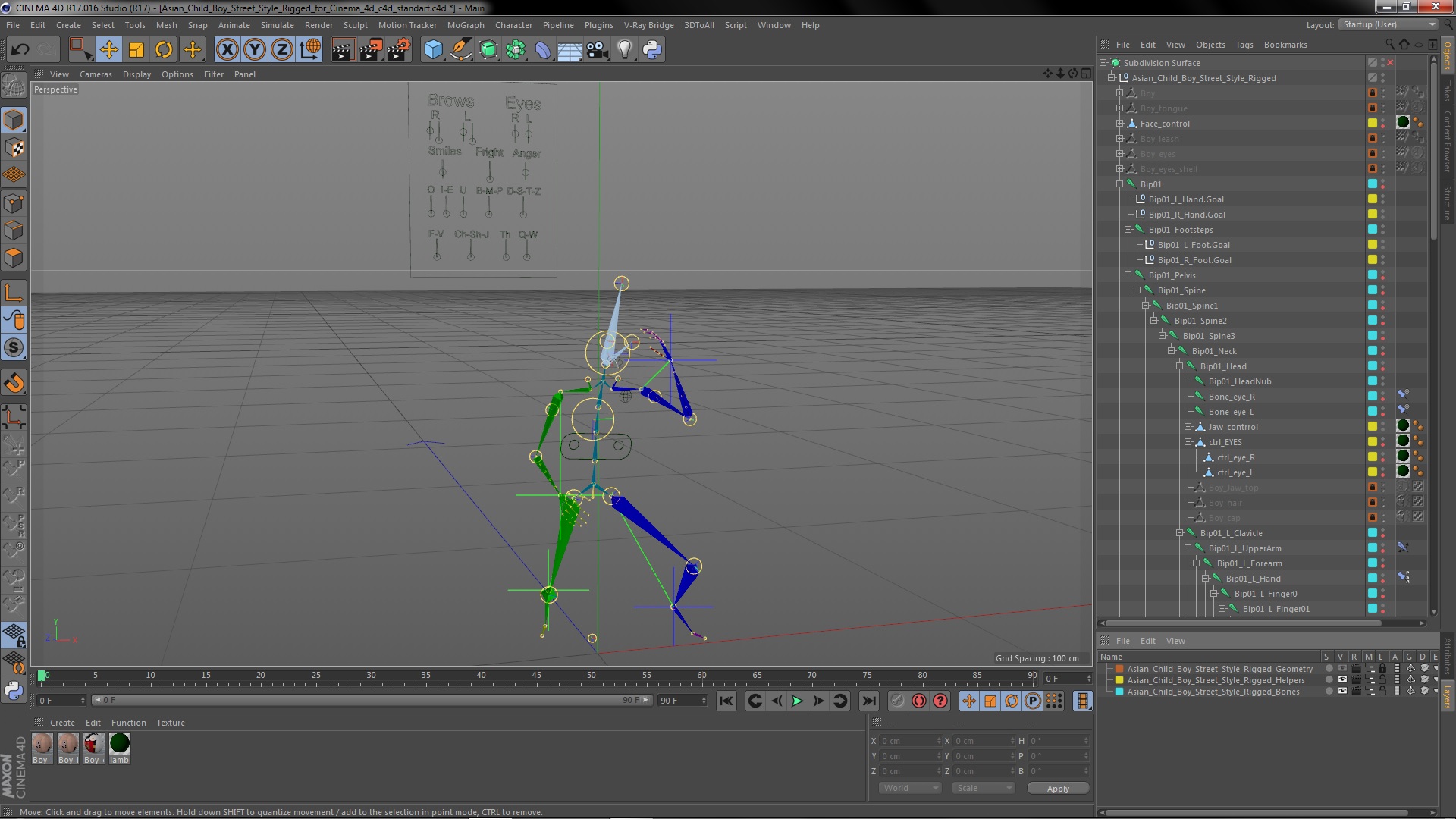Image resolution: width=1456 pixels, height=819 pixels.
Task: Select the Model mode icon in left palette
Action: tap(14, 120)
